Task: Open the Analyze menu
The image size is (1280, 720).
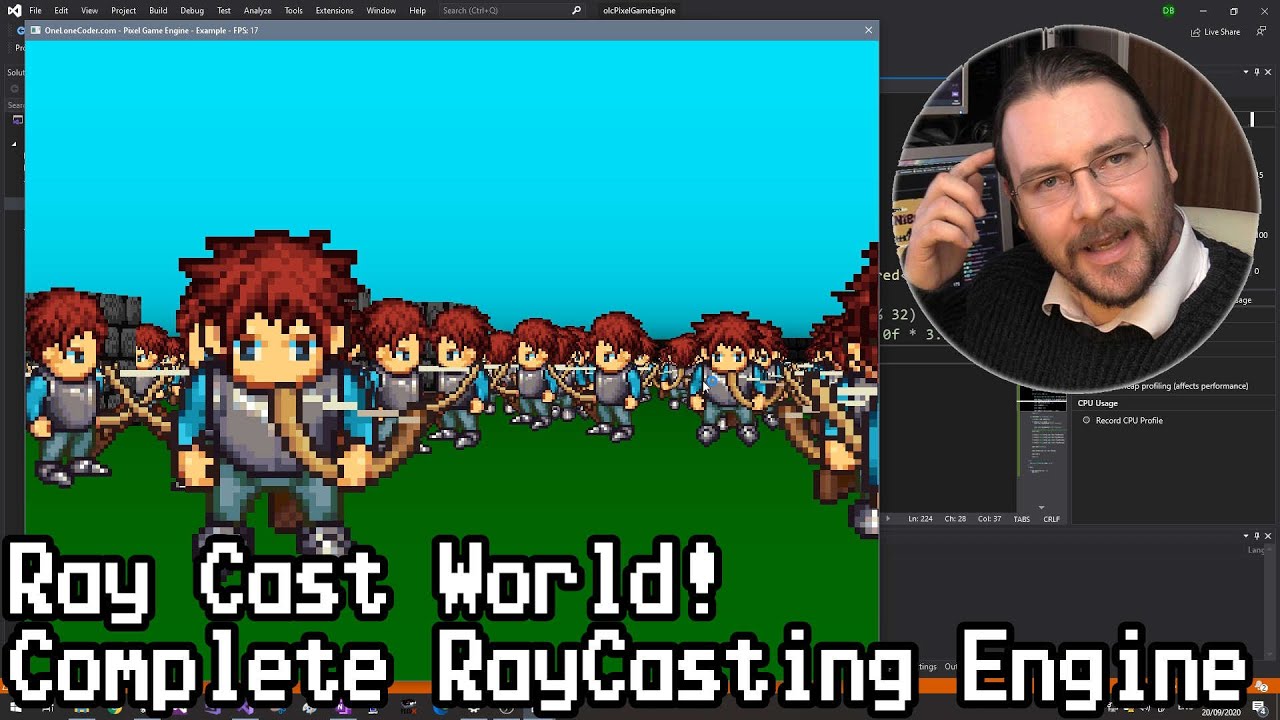Action: [258, 10]
